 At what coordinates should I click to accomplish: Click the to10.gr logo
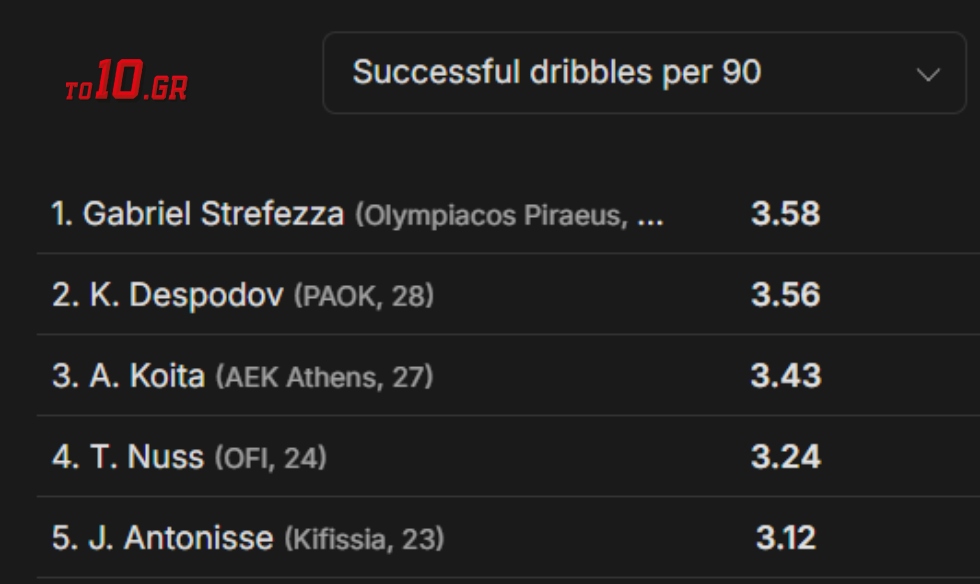126,82
